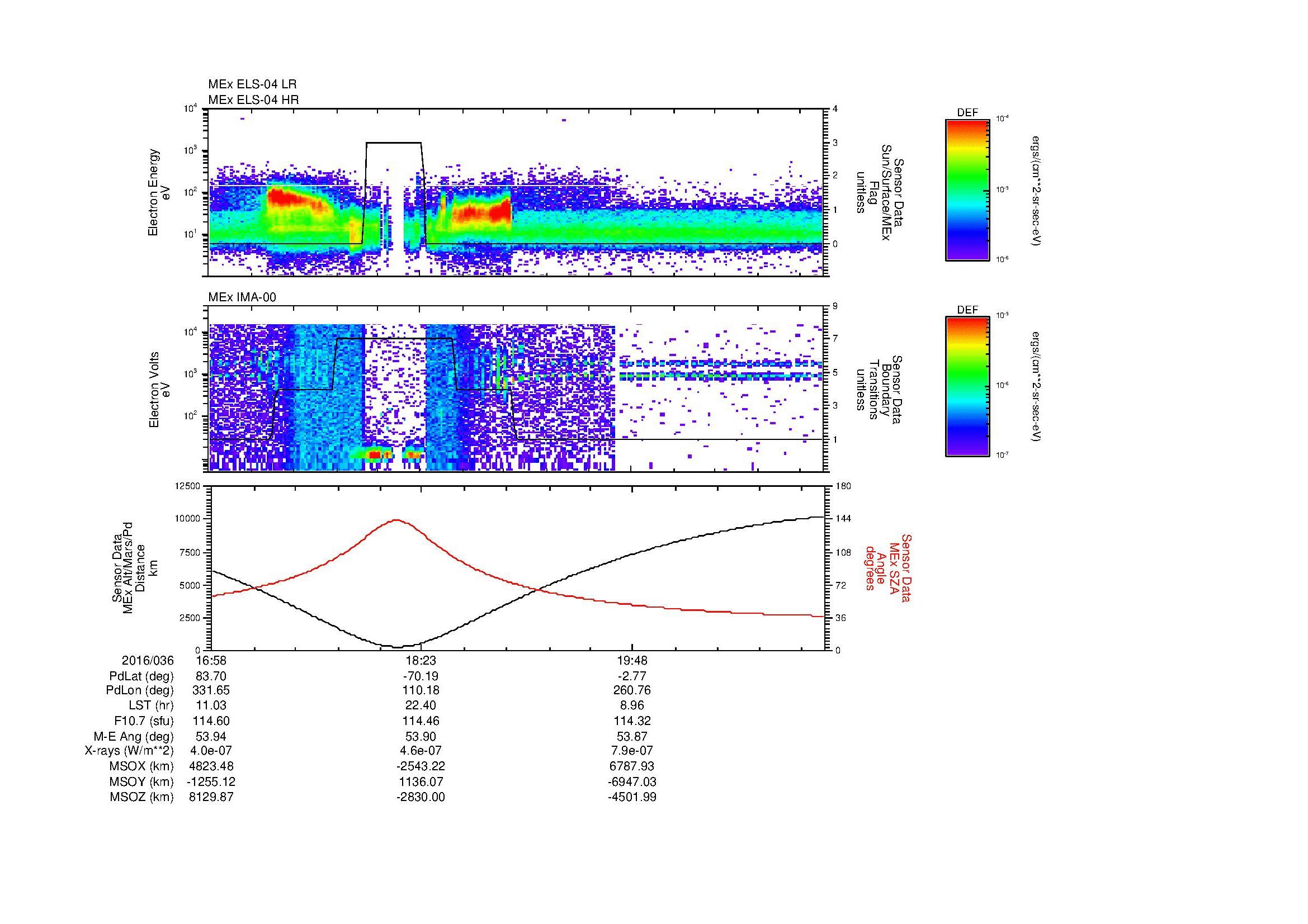Select the MSOX value 4823.48
The height and width of the screenshot is (924, 1308).
(x=211, y=766)
